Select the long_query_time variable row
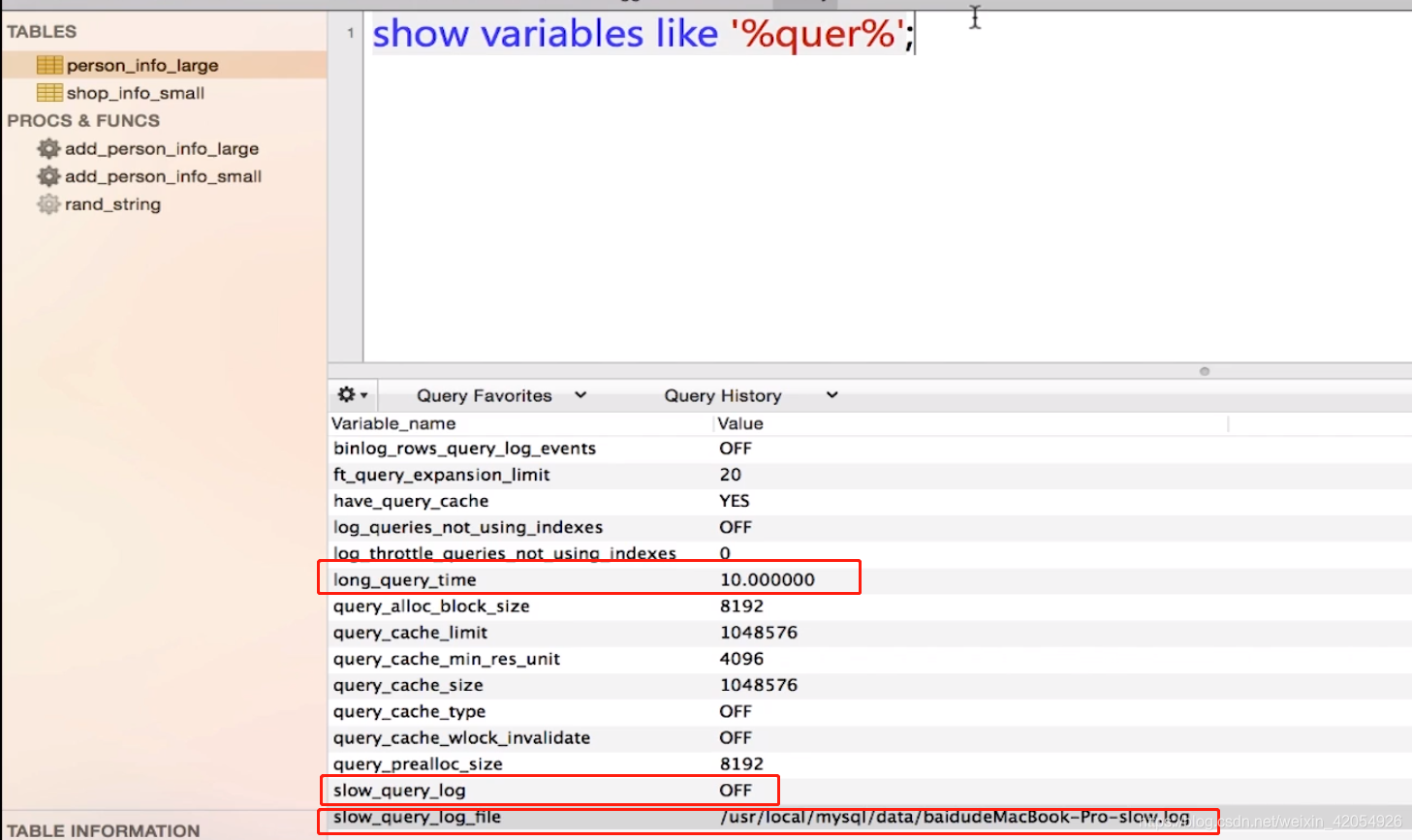Image resolution: width=1412 pixels, height=840 pixels. [869, 579]
